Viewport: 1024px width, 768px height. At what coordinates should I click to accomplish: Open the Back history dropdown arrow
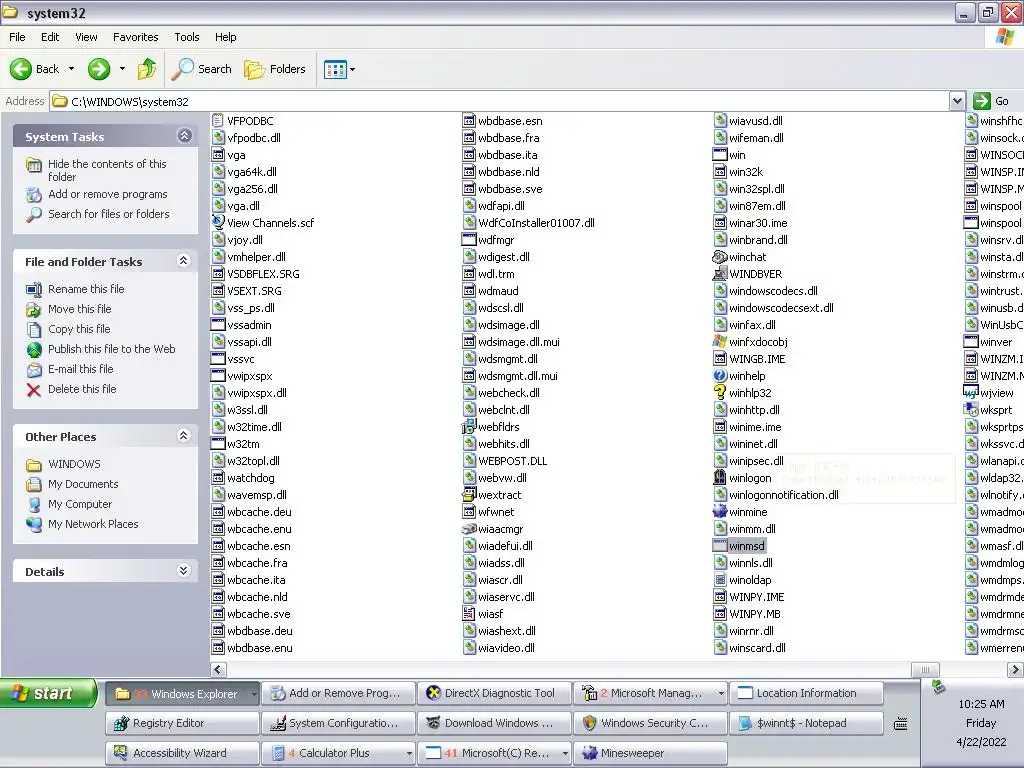71,69
